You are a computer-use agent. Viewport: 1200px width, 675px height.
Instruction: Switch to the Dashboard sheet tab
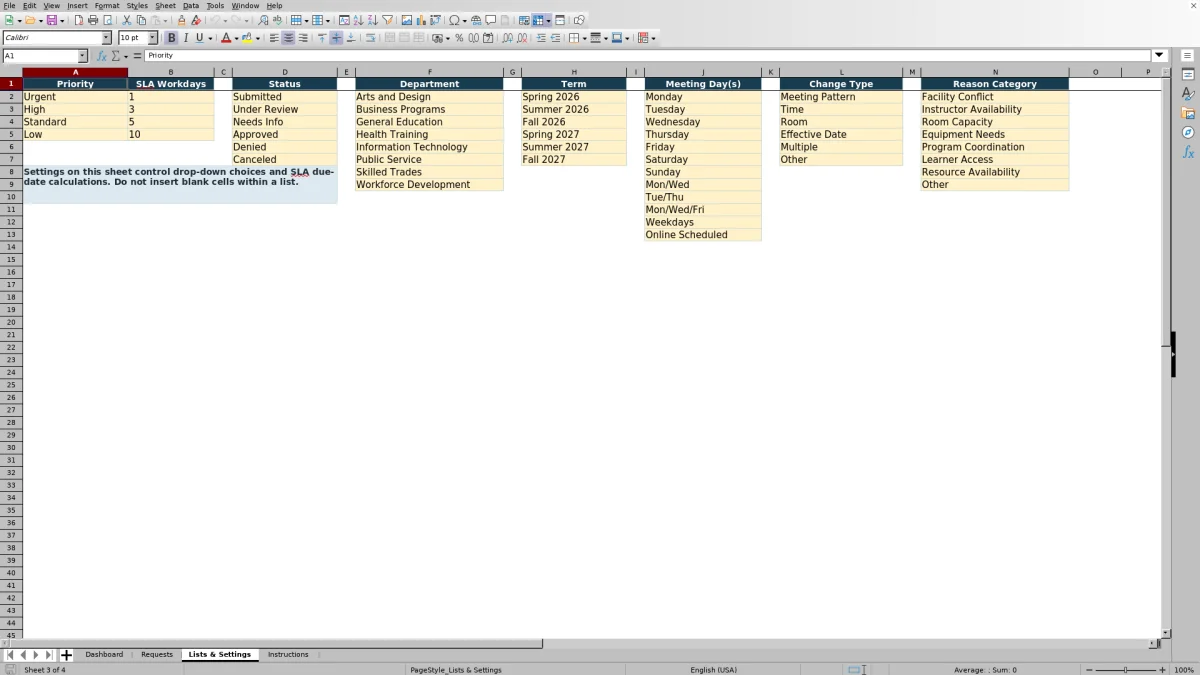pyautogui.click(x=104, y=655)
